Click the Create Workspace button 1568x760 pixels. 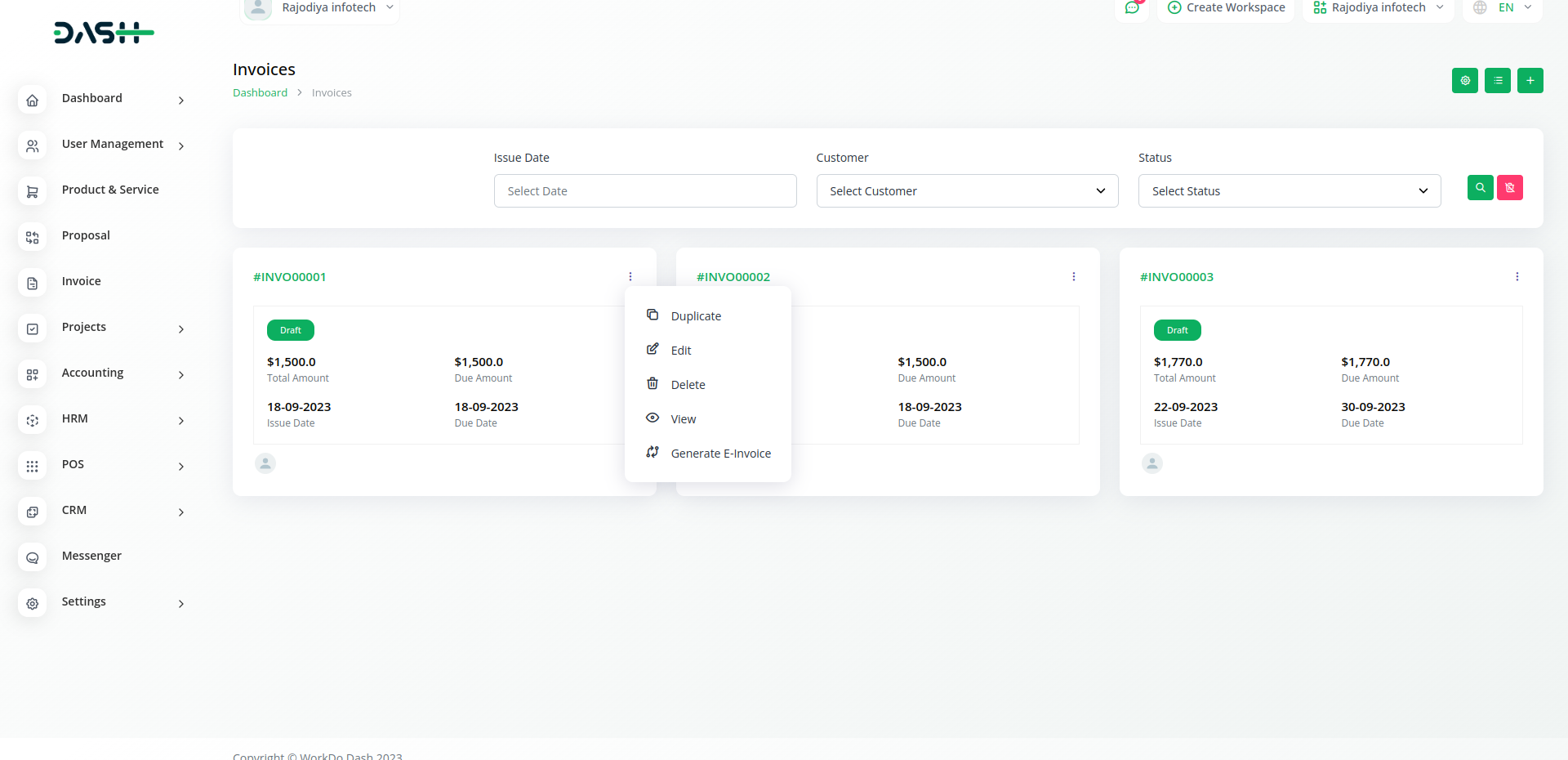coord(1226,8)
